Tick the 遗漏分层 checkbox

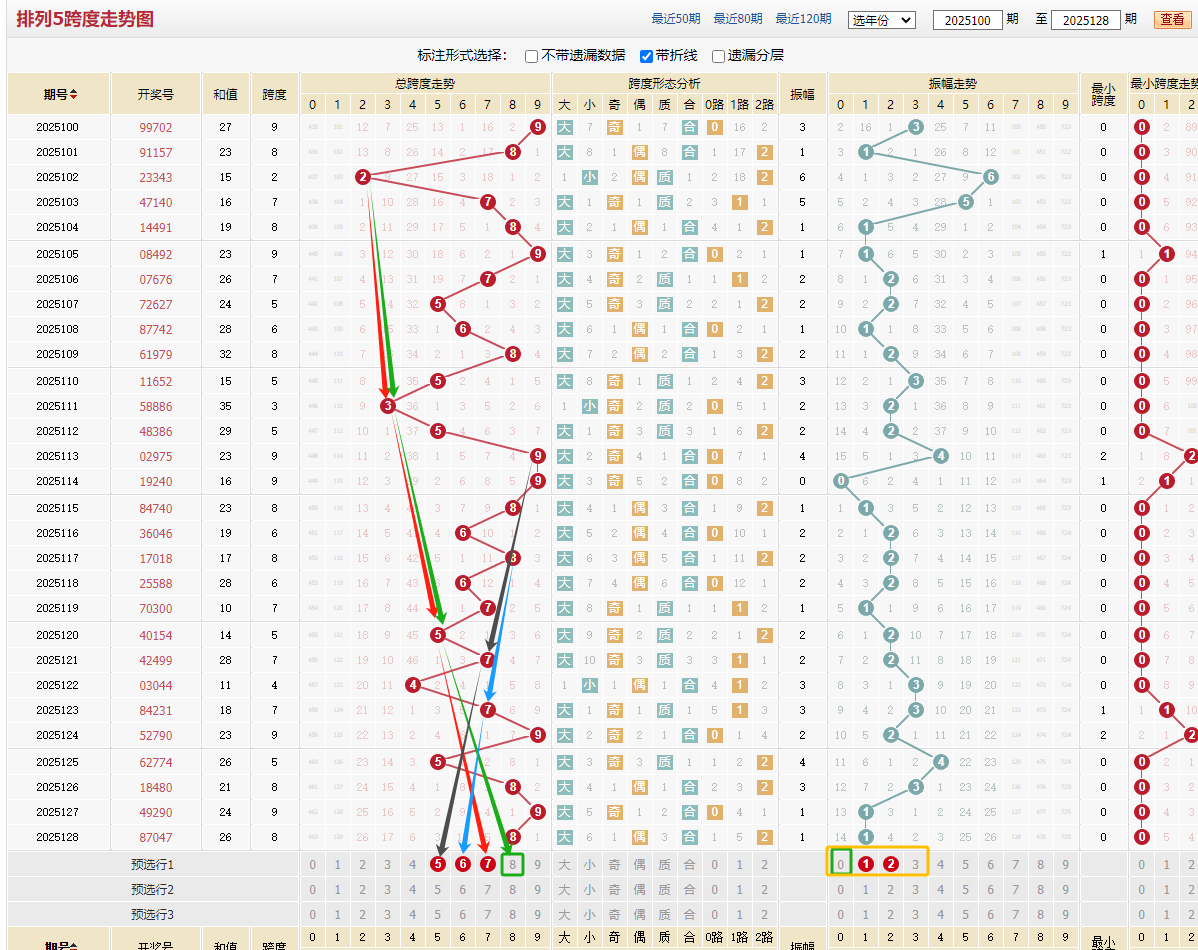(718, 56)
